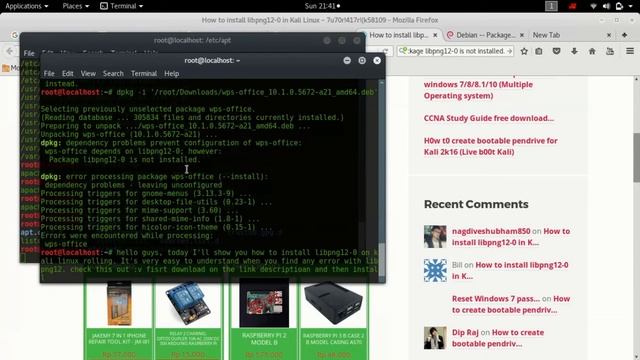This screenshot has height=360, width=640.
Task: Click the Firefox reload button
Action: pos(386,51)
